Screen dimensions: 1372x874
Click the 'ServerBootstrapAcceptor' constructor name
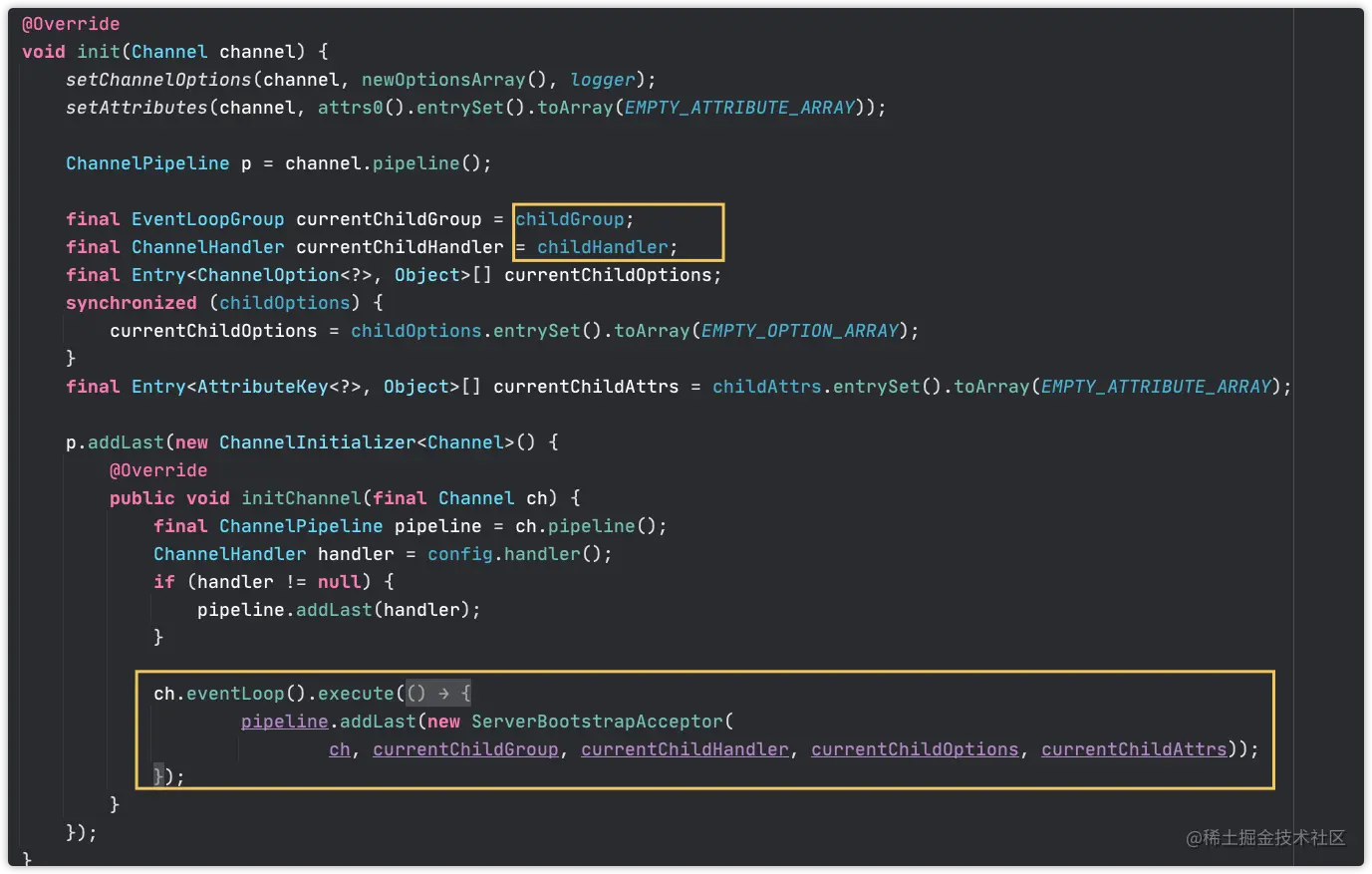598,722
